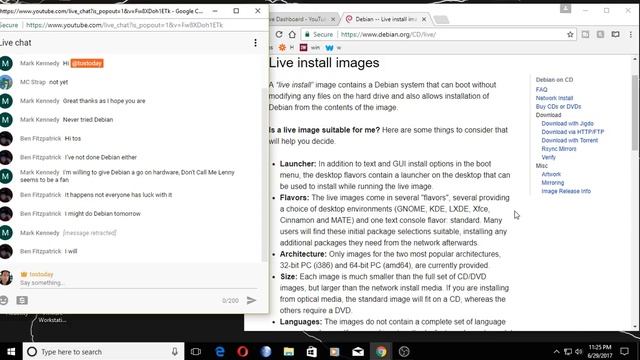The image size is (640, 360).
Task: Click the book-shaped extension icon in Chrome toolbar
Action: 616,35
